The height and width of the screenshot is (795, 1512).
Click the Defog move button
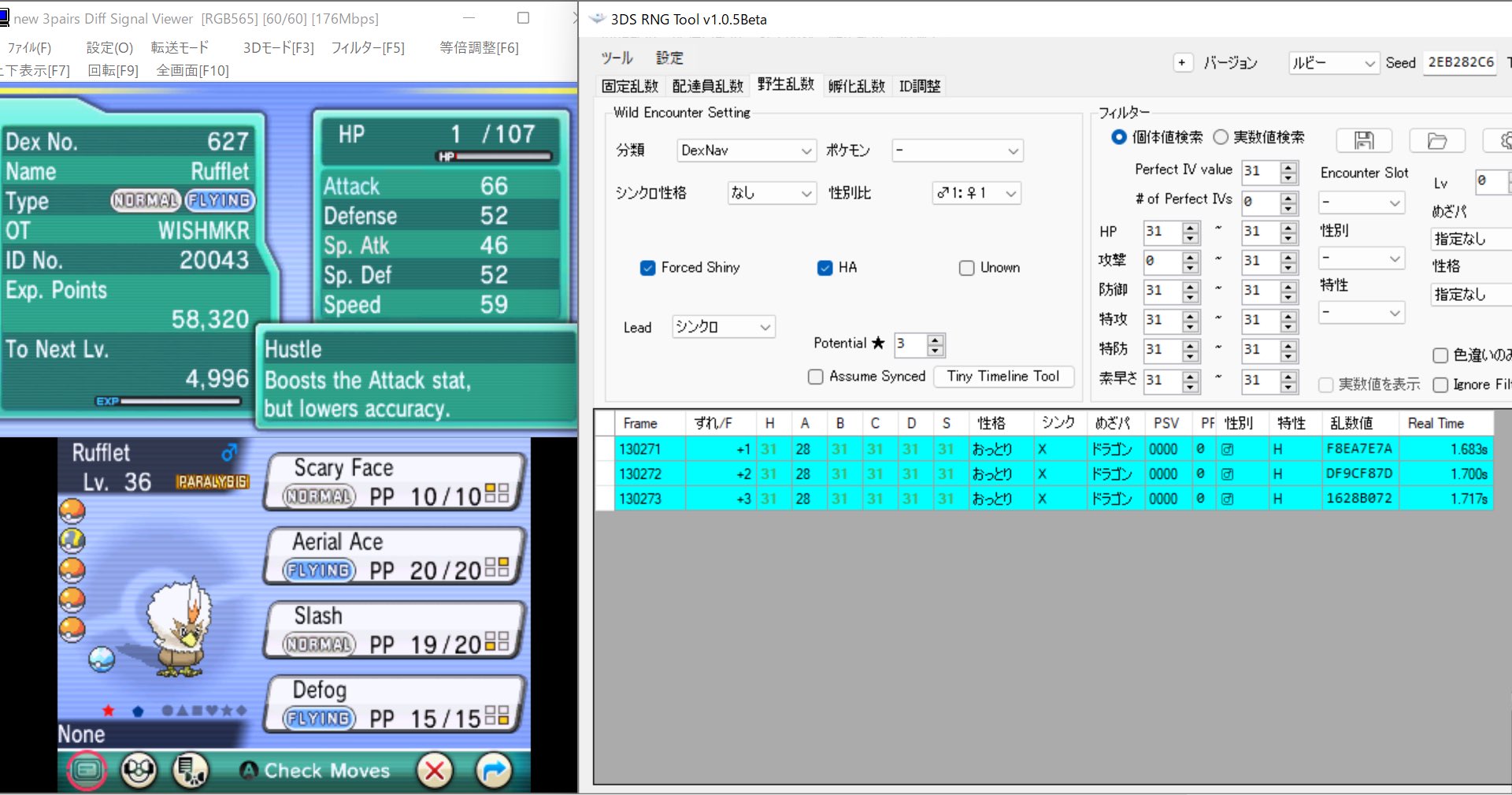pyautogui.click(x=395, y=704)
